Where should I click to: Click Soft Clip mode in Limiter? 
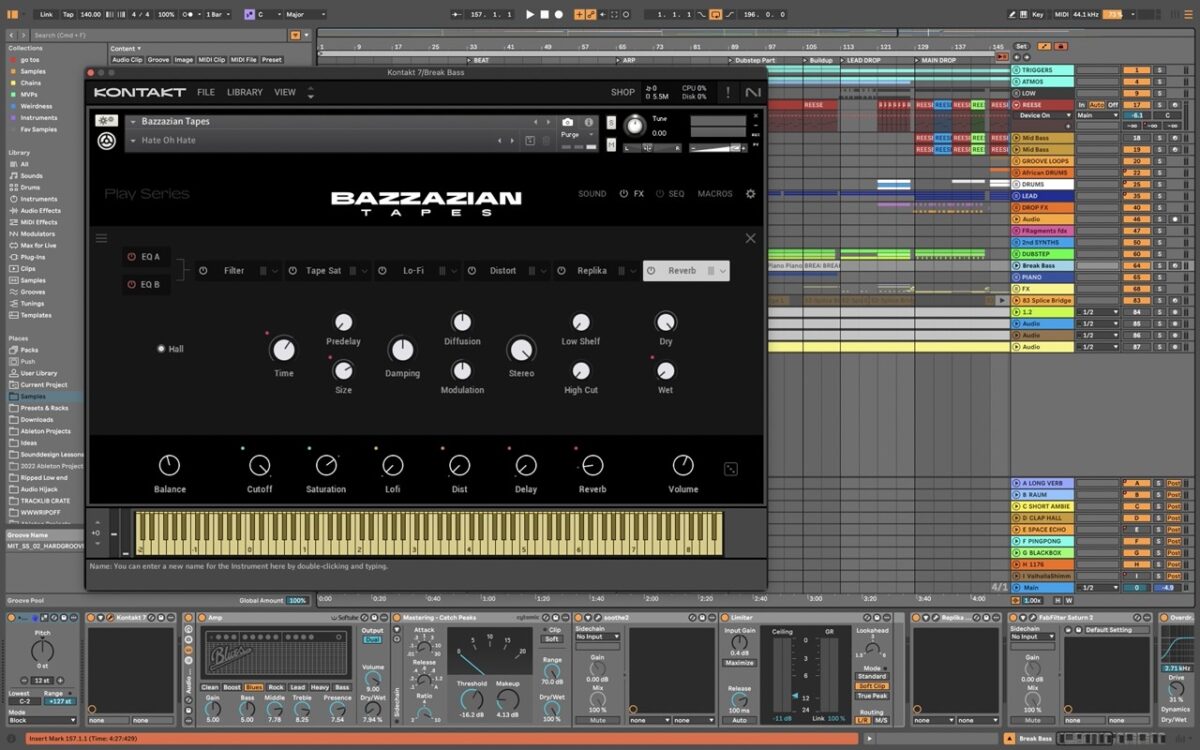(x=872, y=686)
